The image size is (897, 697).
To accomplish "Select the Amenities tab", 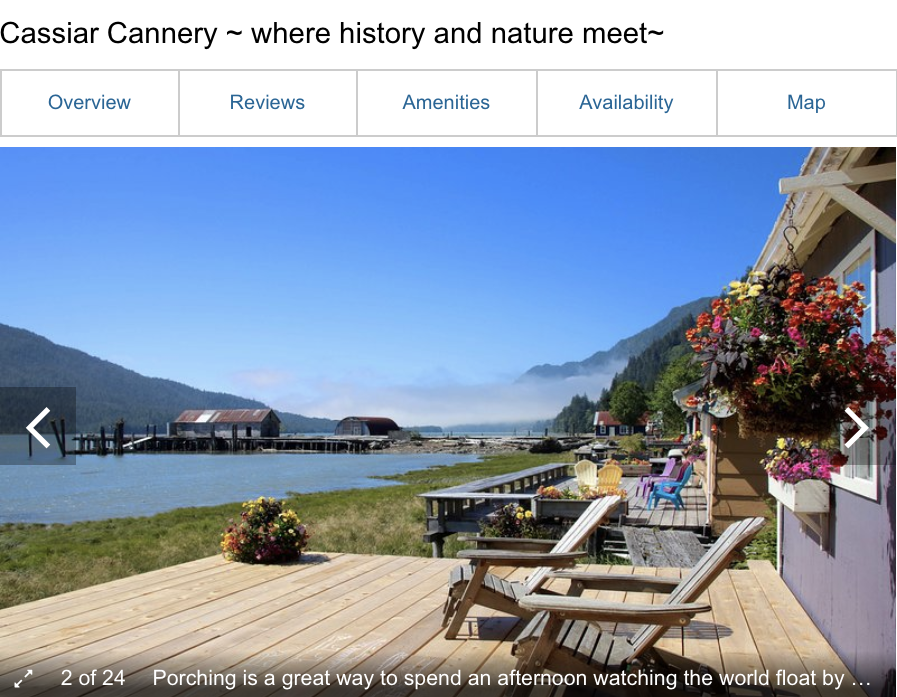I will pyautogui.click(x=446, y=103).
